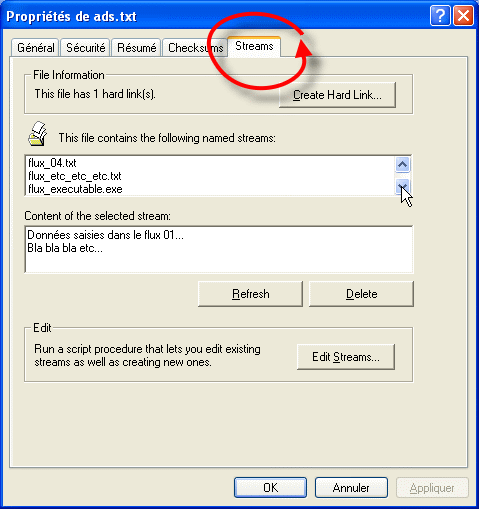Select the Streams tab

pos(254,46)
